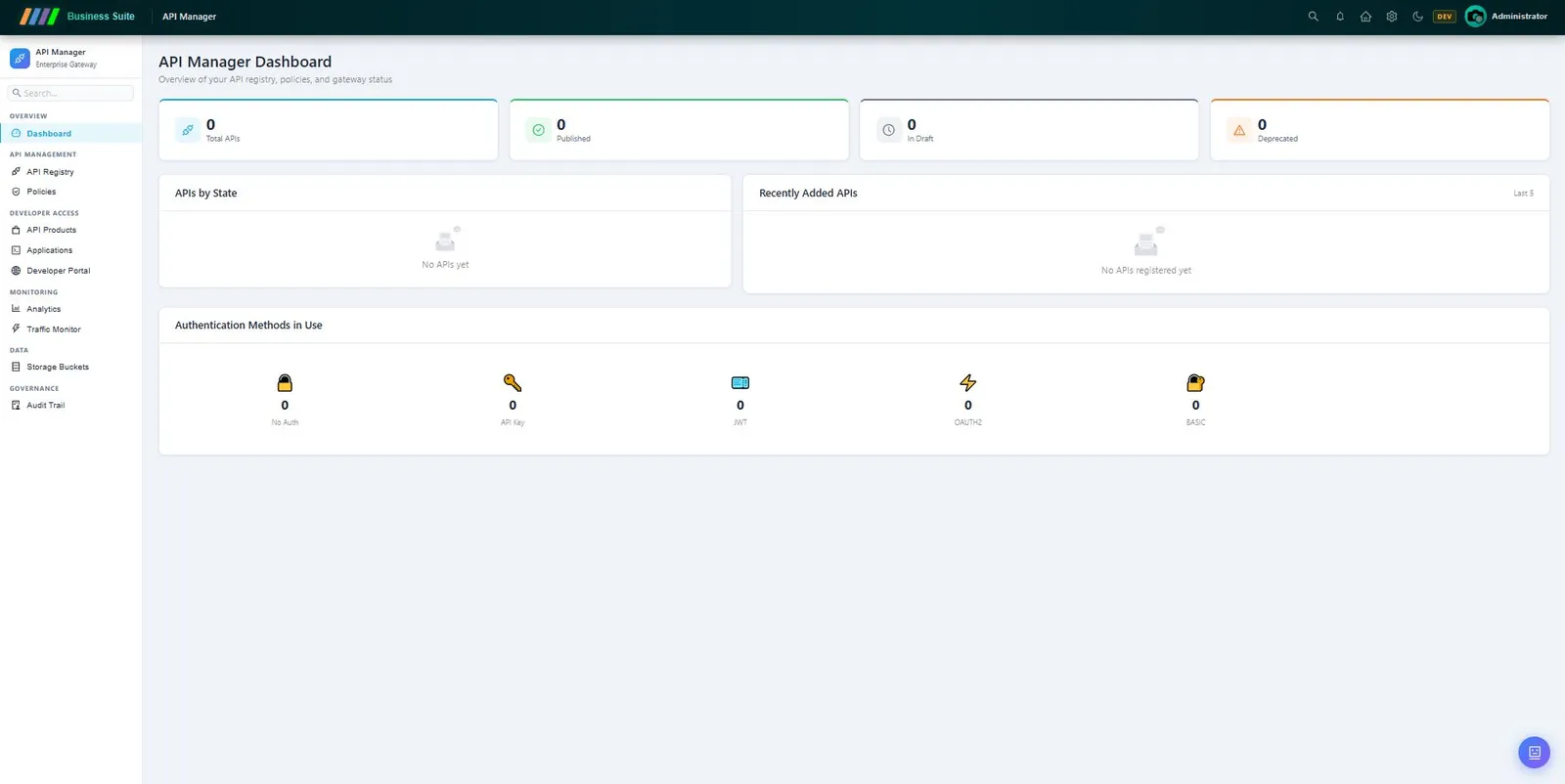
Task: Click the No Auth lock icon
Action: point(285,382)
